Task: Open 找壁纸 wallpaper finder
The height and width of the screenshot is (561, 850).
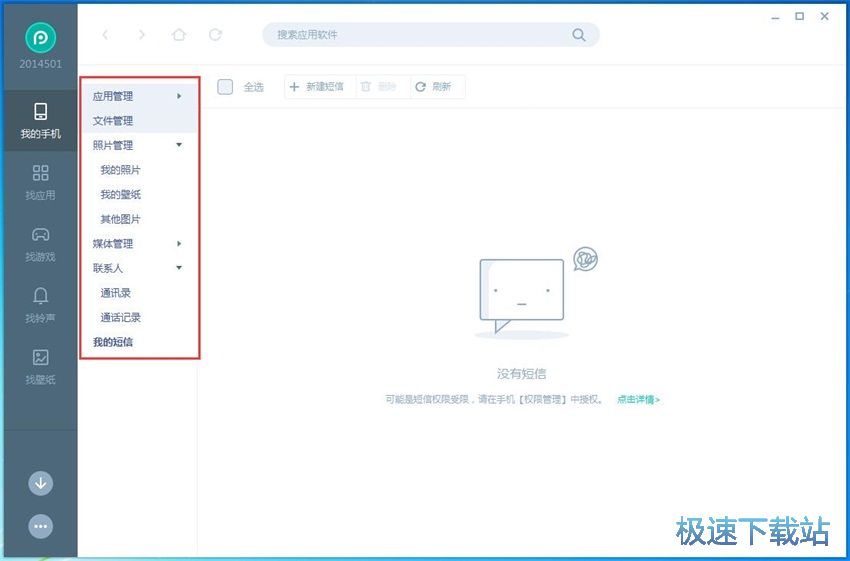Action: tap(41, 366)
